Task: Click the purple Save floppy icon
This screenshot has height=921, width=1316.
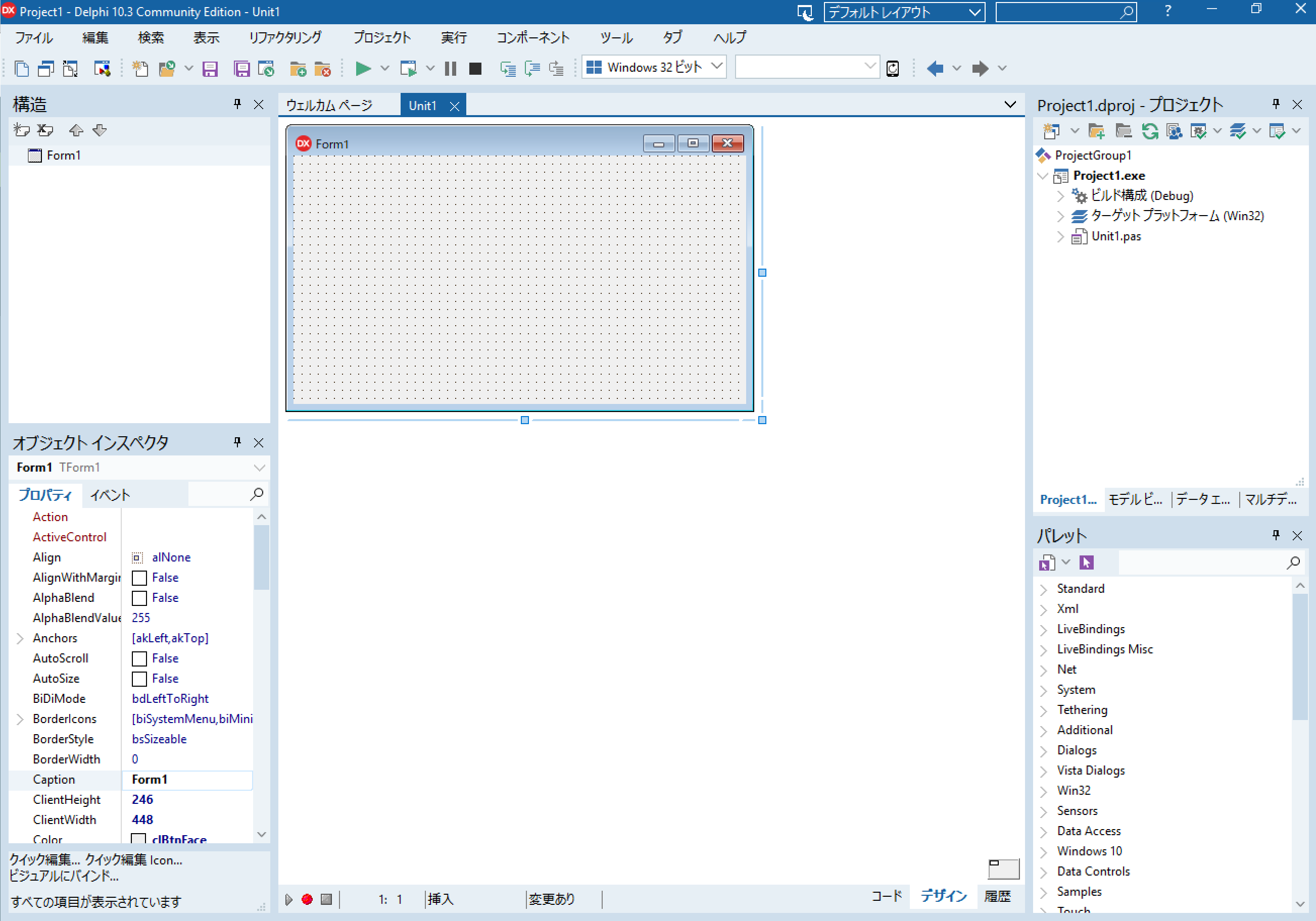Action: [210, 69]
